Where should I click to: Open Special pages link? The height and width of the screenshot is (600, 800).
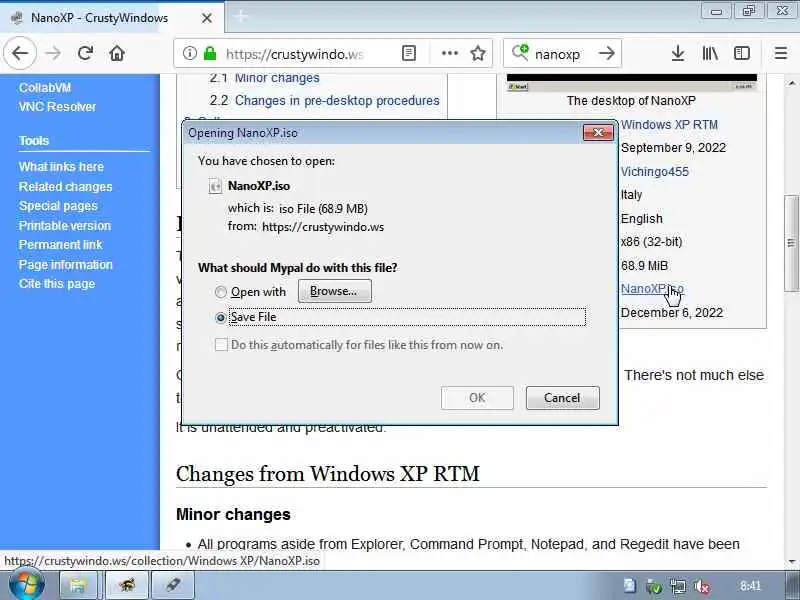58,206
